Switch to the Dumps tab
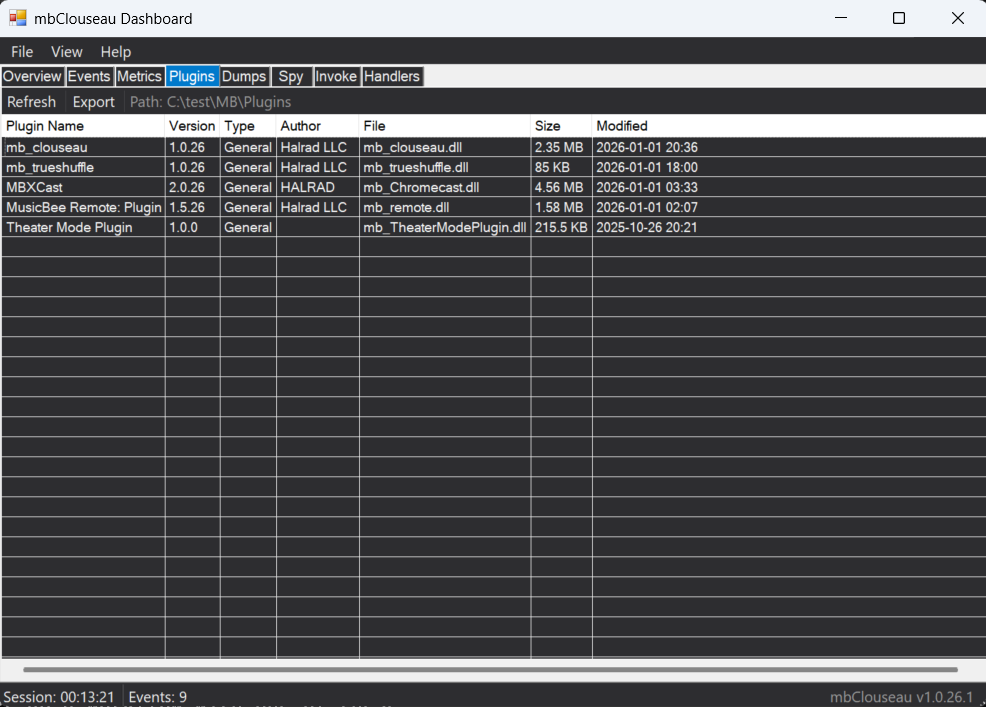The height and width of the screenshot is (707, 986). 244,76
